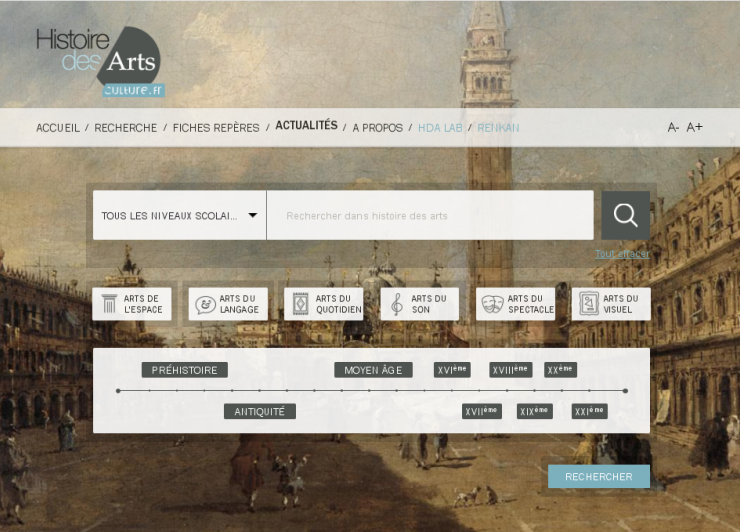Open the Actualités section

[x=306, y=126]
